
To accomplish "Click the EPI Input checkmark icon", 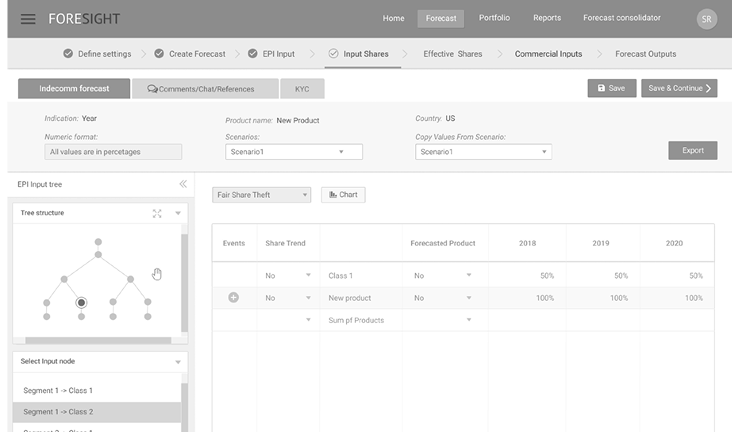I will 253,53.
